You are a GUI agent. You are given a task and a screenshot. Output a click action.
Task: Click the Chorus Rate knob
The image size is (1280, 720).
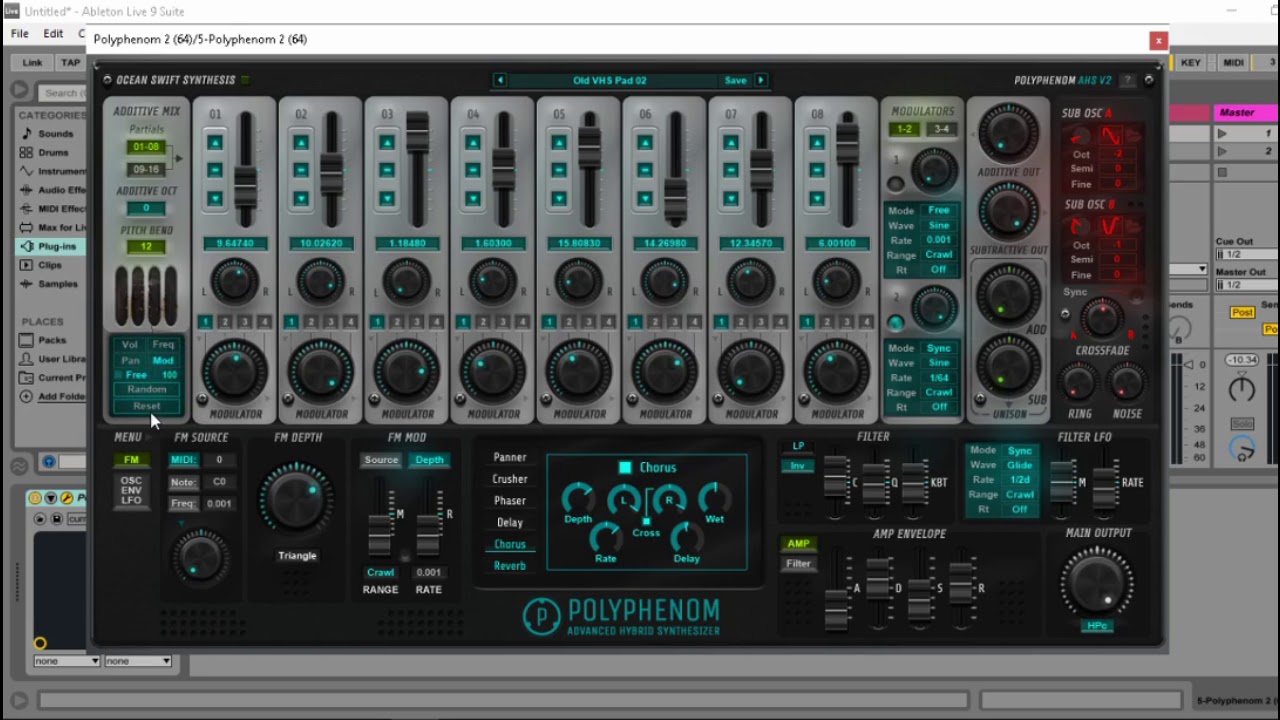pos(605,538)
